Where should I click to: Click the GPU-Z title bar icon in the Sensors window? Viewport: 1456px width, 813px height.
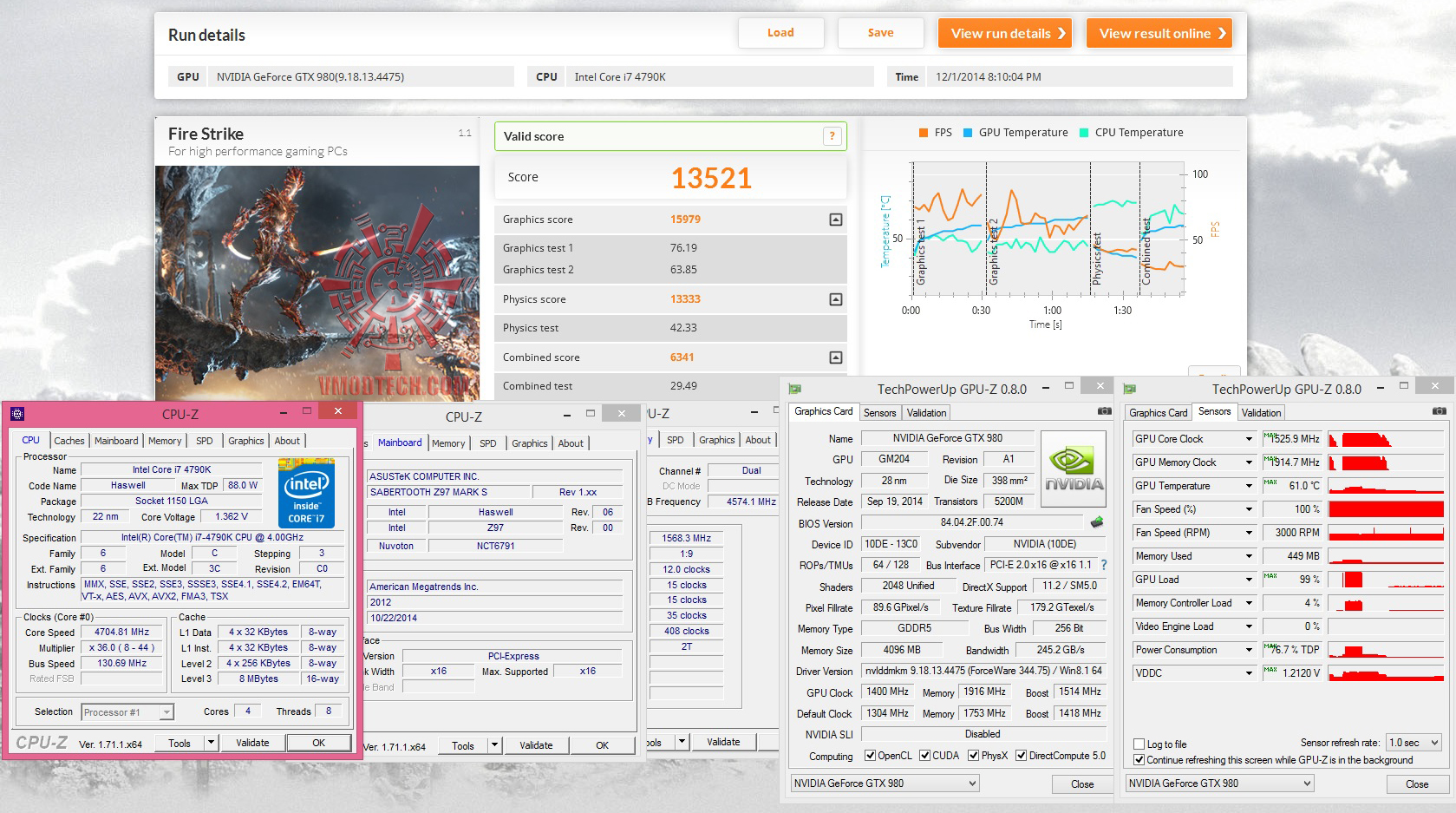tap(1129, 389)
